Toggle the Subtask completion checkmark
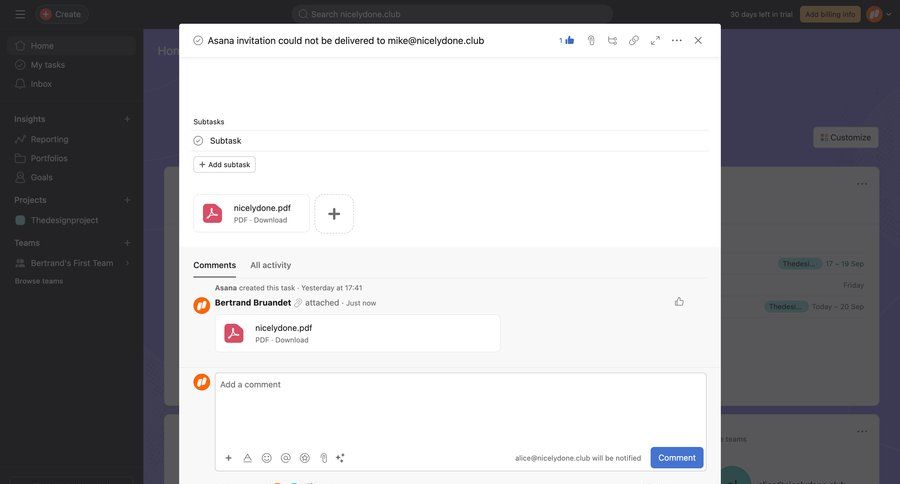Viewport: 900px width, 484px height. tap(198, 141)
